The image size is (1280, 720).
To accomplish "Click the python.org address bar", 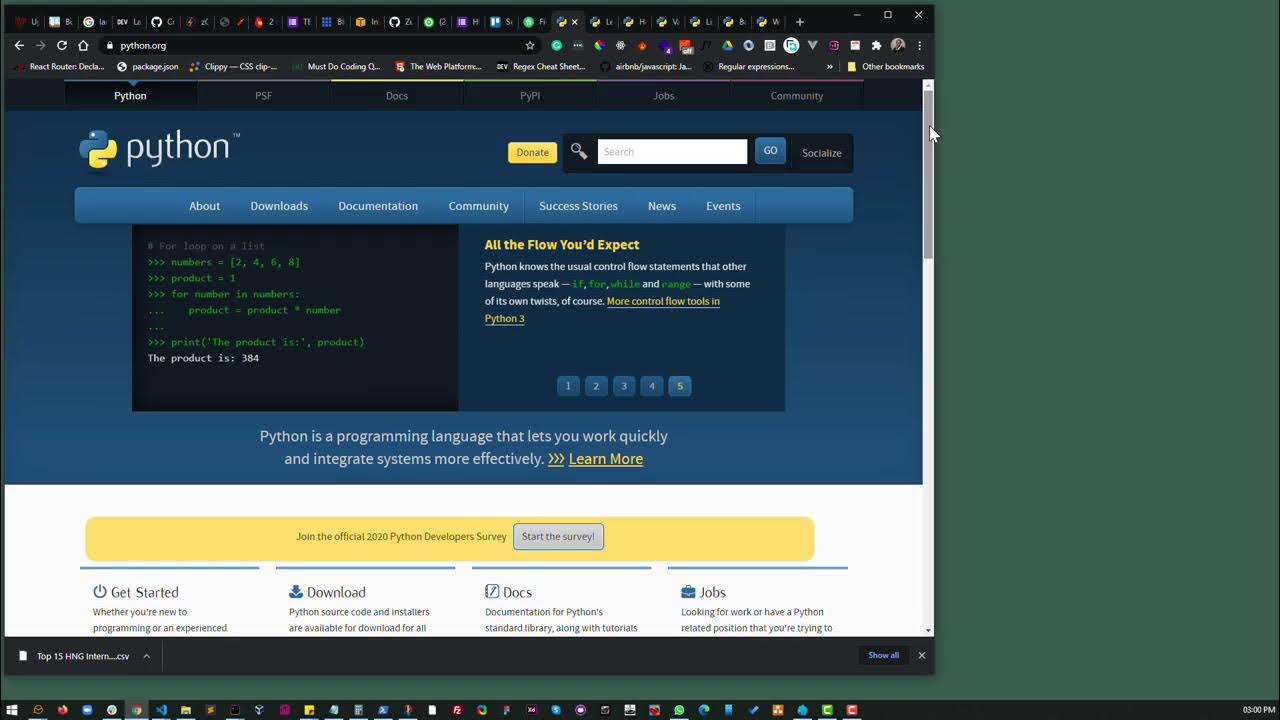I will (x=320, y=45).
